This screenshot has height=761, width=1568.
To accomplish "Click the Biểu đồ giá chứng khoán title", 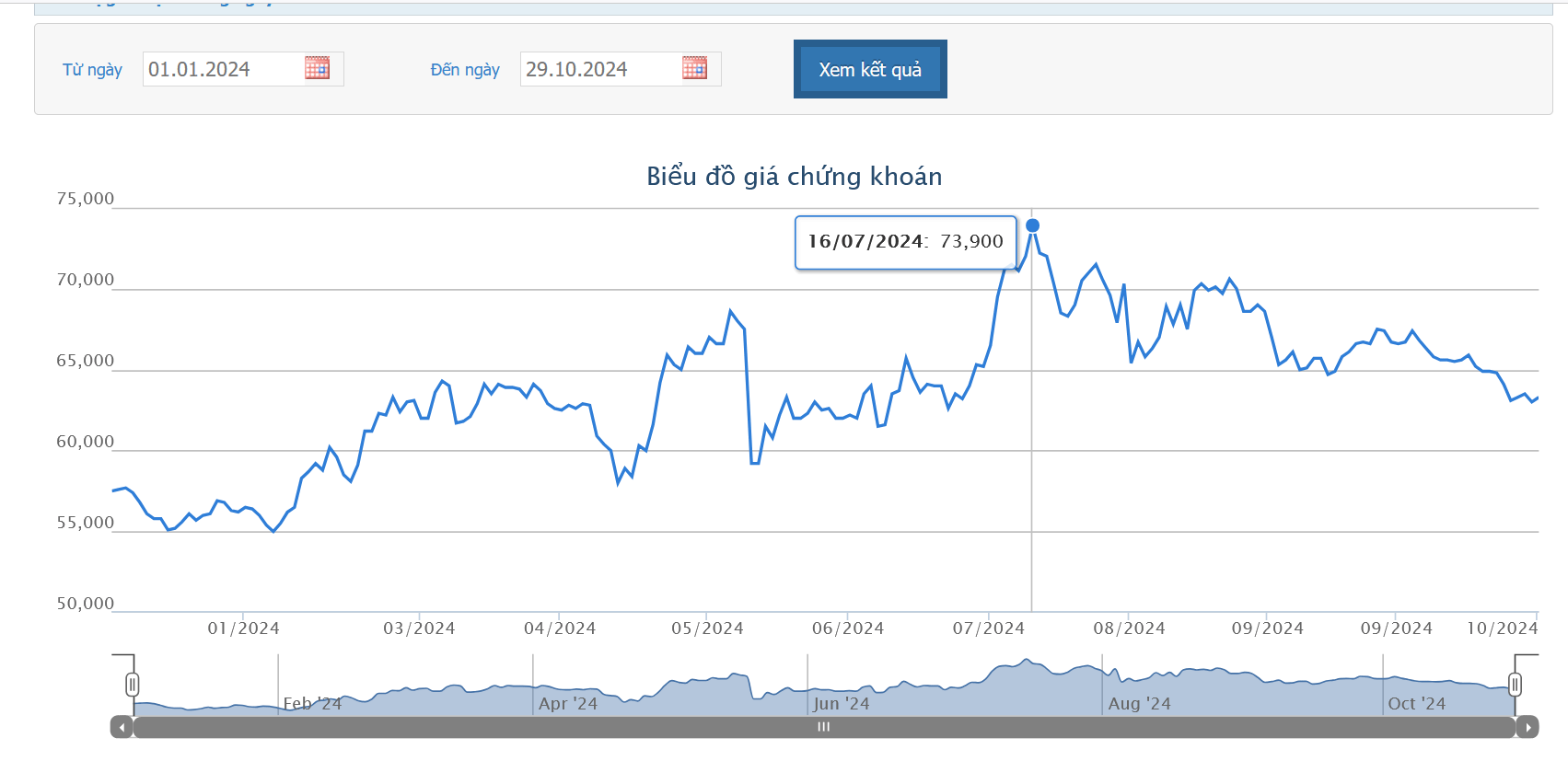I will point(794,177).
